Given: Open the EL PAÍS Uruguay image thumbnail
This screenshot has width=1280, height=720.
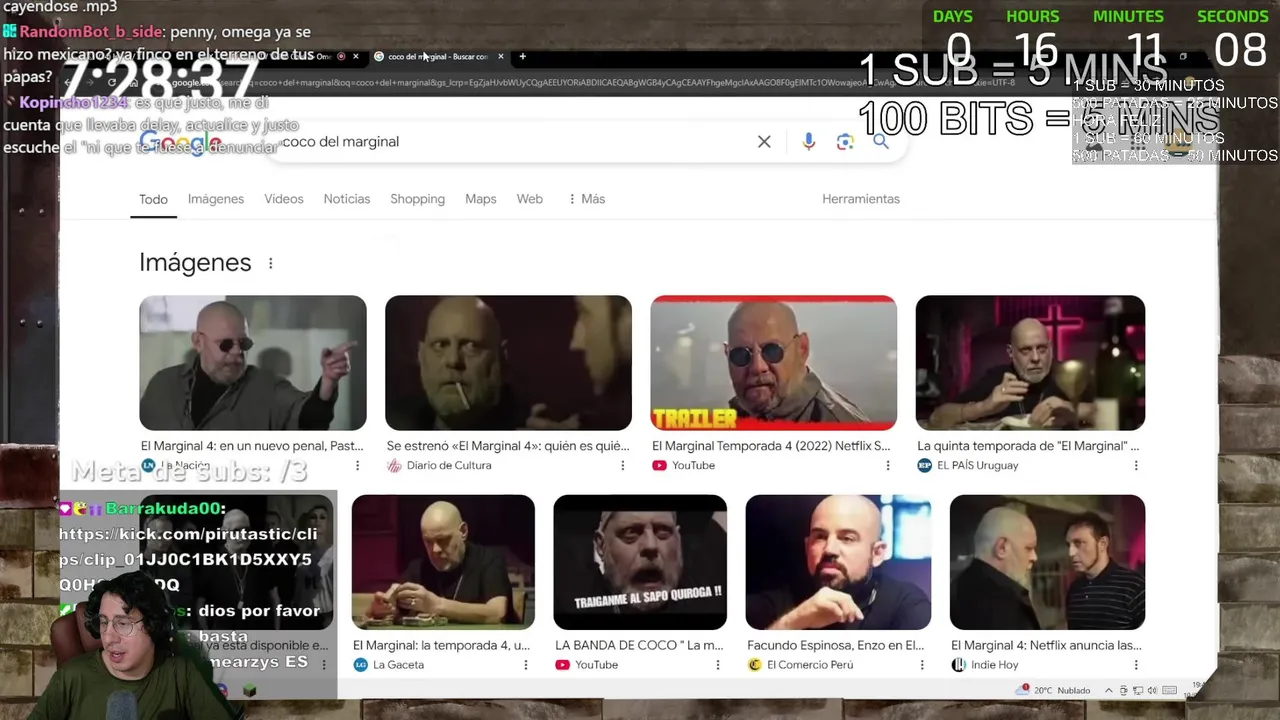Looking at the screenshot, I should [x=1030, y=362].
